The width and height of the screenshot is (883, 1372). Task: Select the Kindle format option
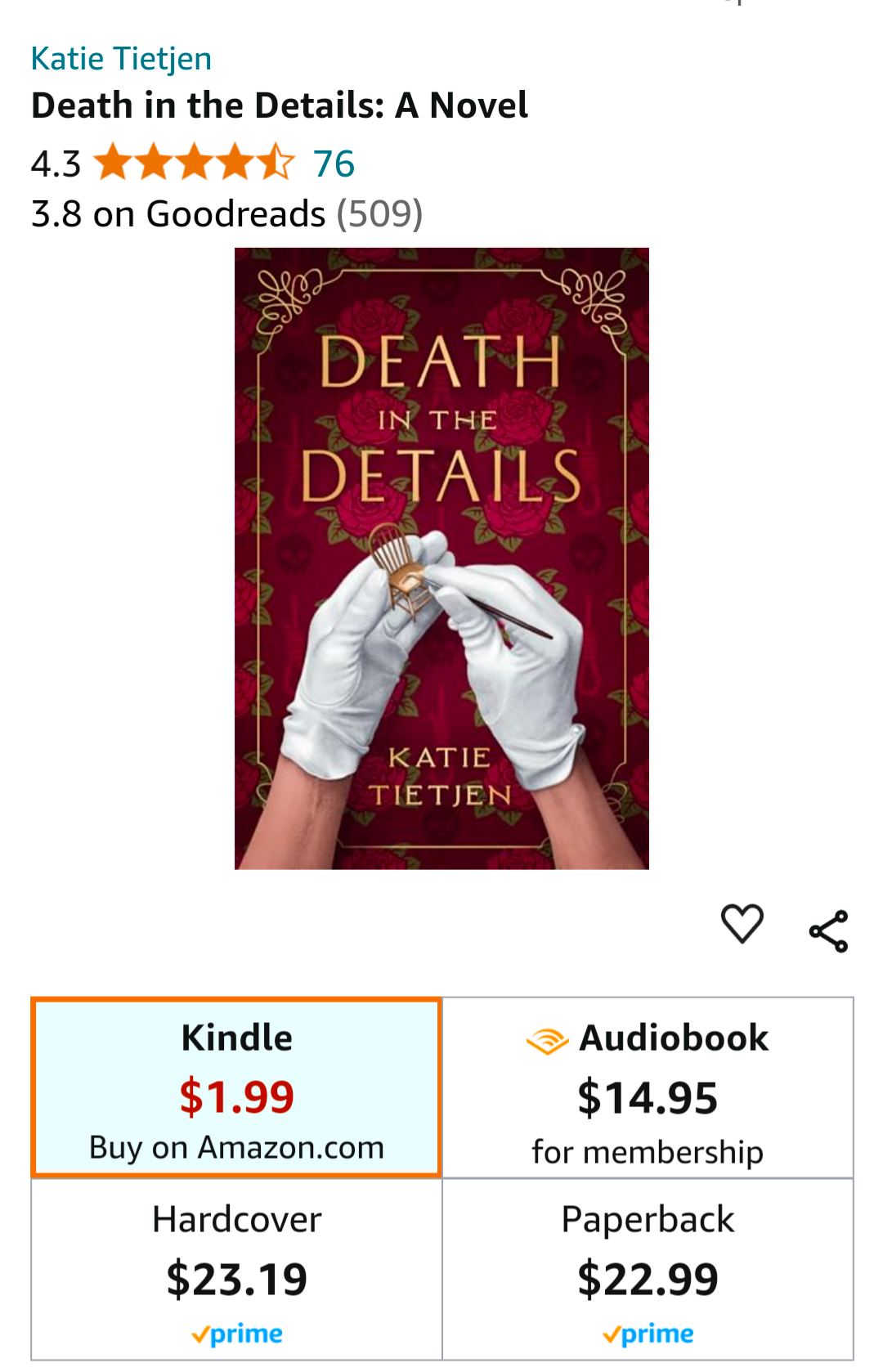tap(236, 1087)
